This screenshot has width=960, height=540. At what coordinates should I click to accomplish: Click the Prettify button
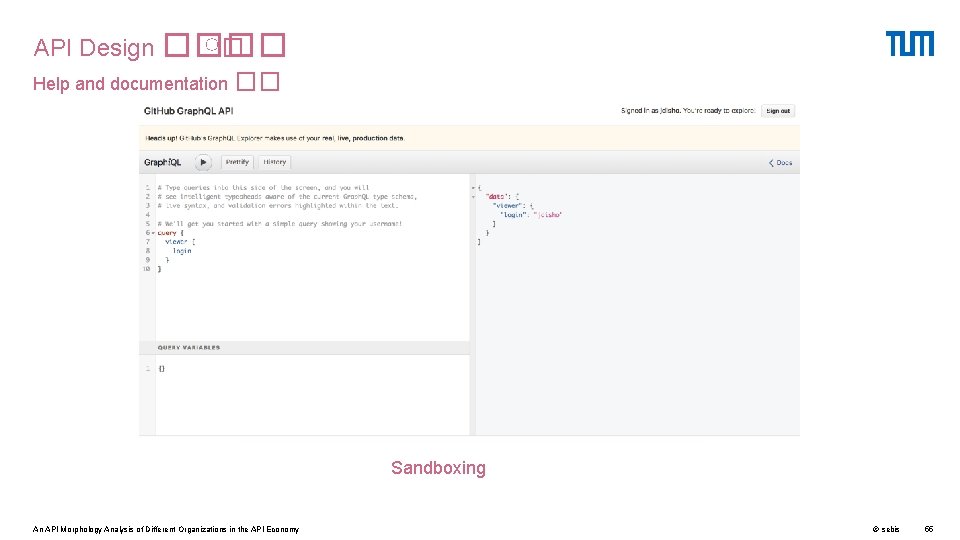point(237,162)
